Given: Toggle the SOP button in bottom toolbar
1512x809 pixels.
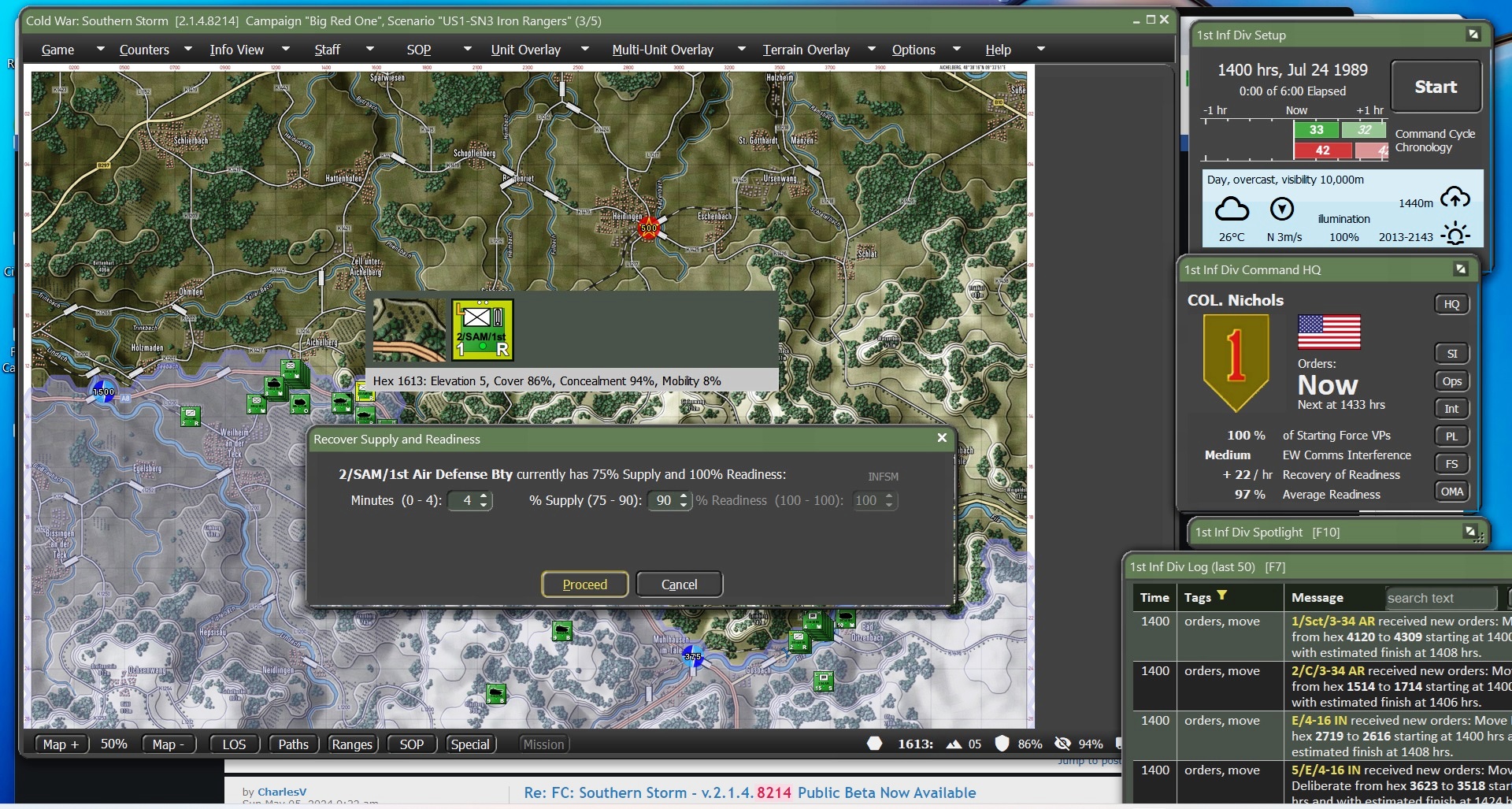Looking at the screenshot, I should tap(412, 744).
